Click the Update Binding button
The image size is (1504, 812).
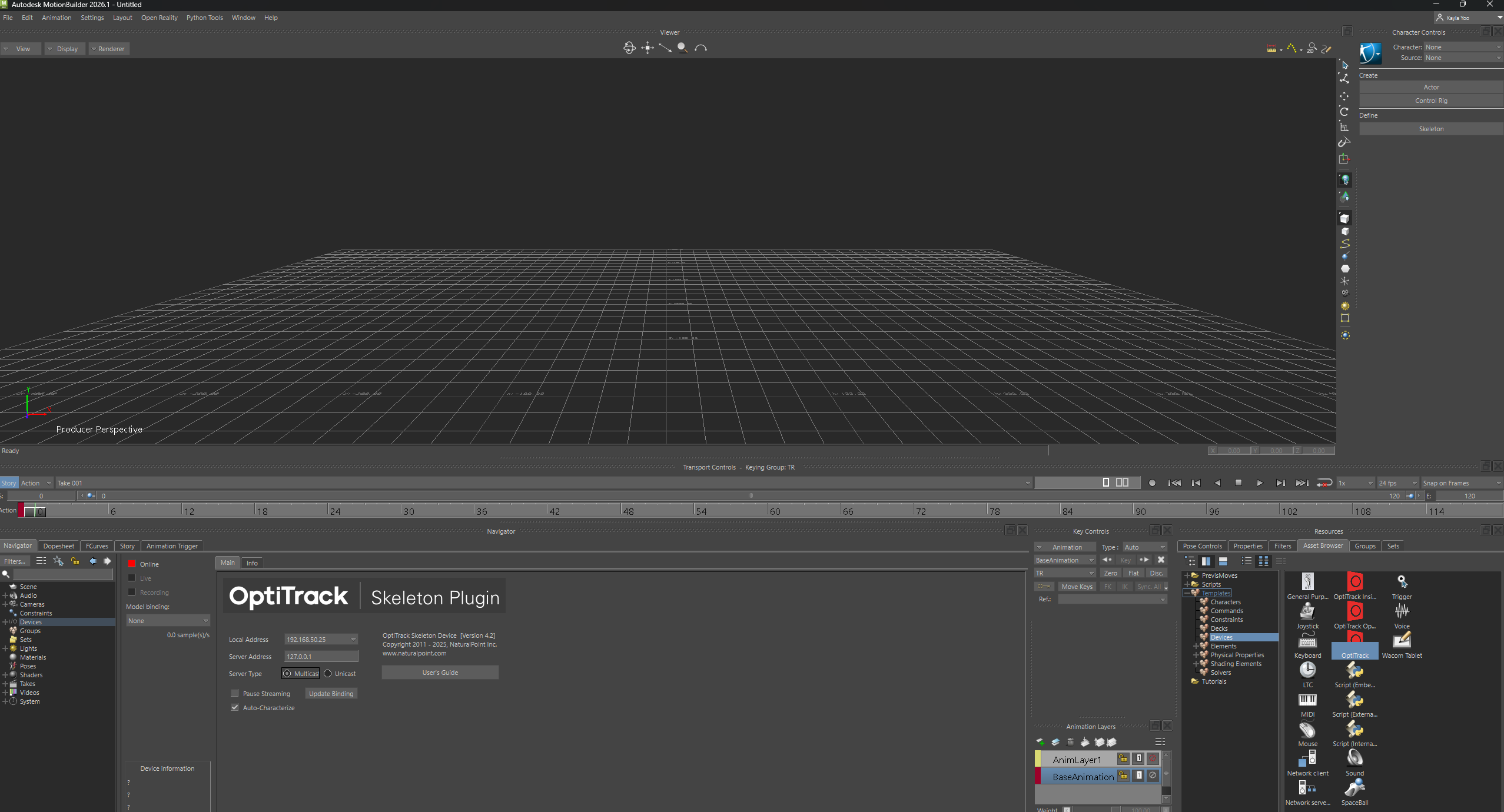[x=331, y=694]
